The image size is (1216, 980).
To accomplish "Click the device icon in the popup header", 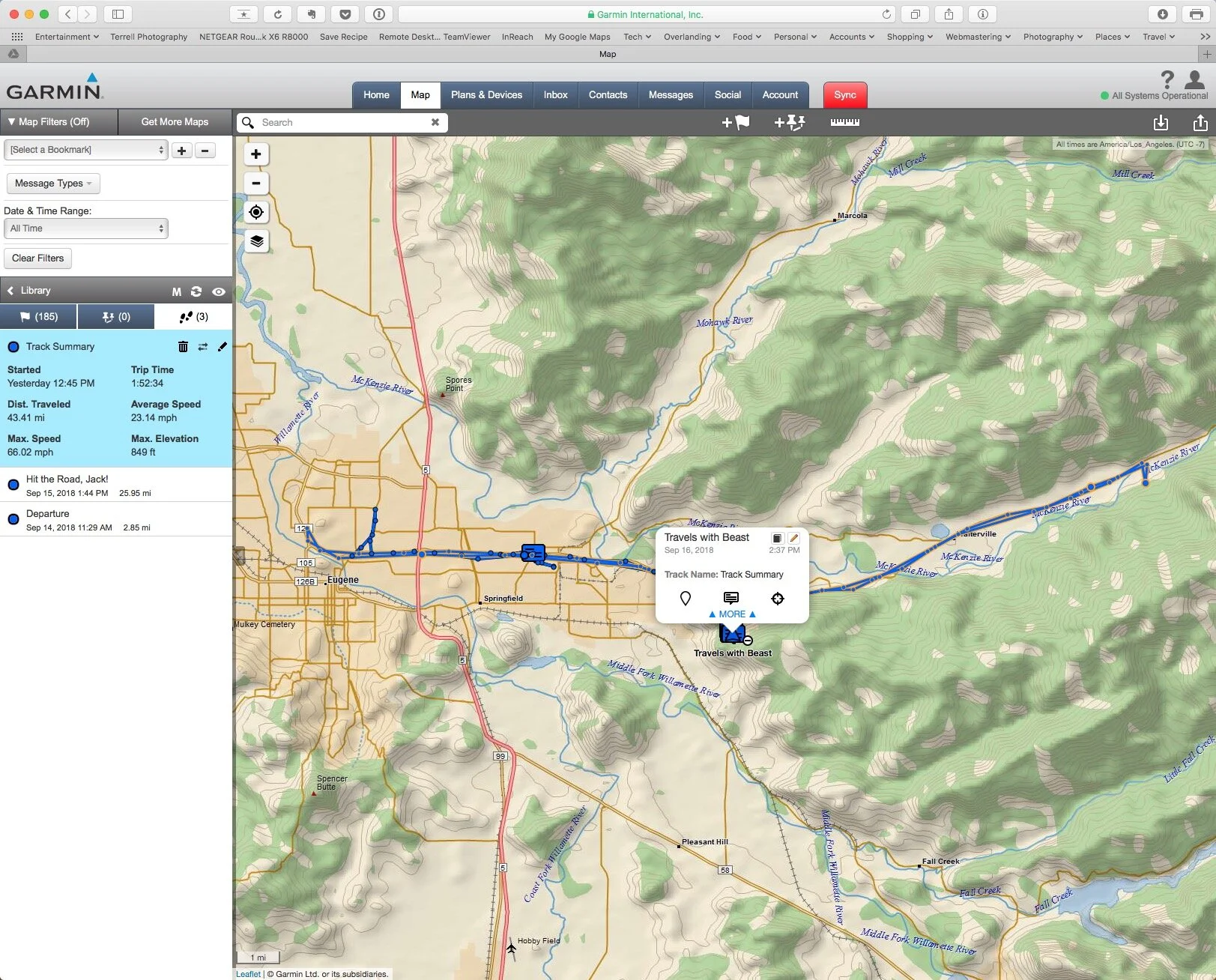I will point(777,538).
